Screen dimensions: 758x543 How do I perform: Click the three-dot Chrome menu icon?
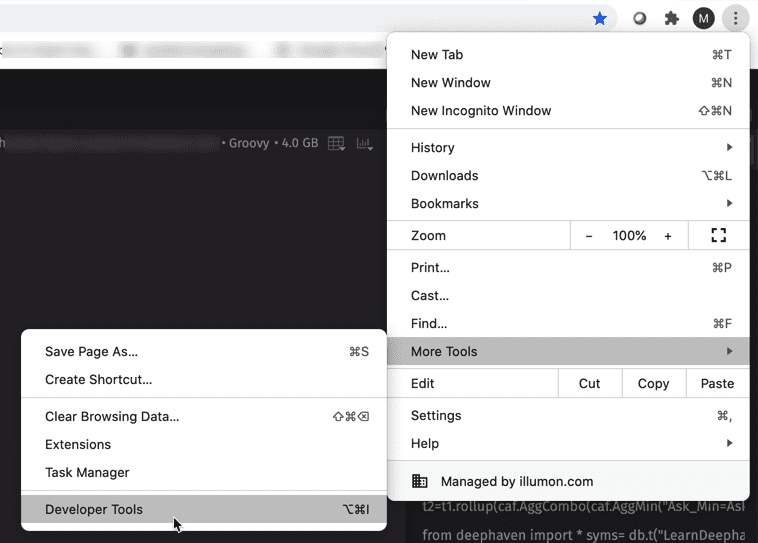pyautogui.click(x=736, y=18)
